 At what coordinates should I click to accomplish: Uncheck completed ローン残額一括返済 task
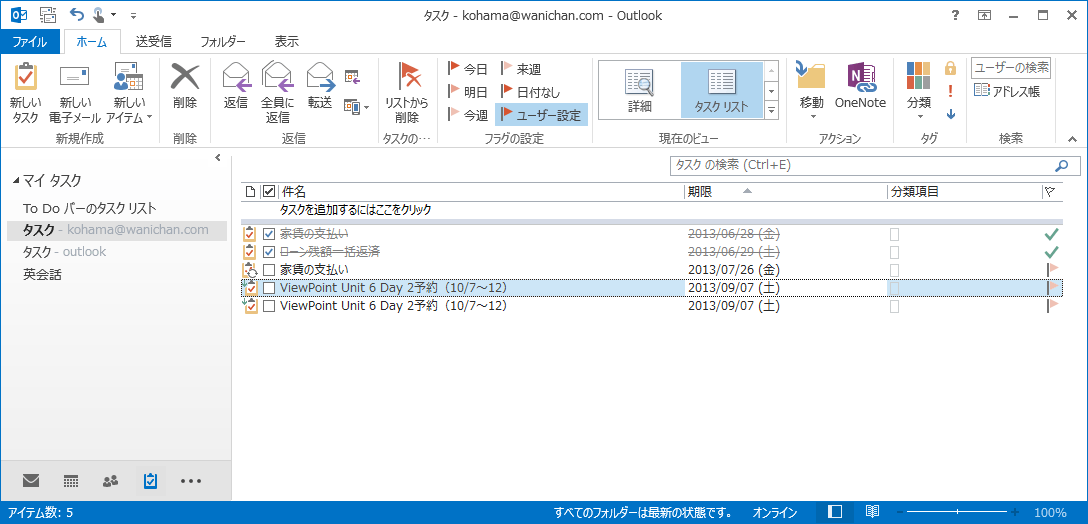[269, 252]
